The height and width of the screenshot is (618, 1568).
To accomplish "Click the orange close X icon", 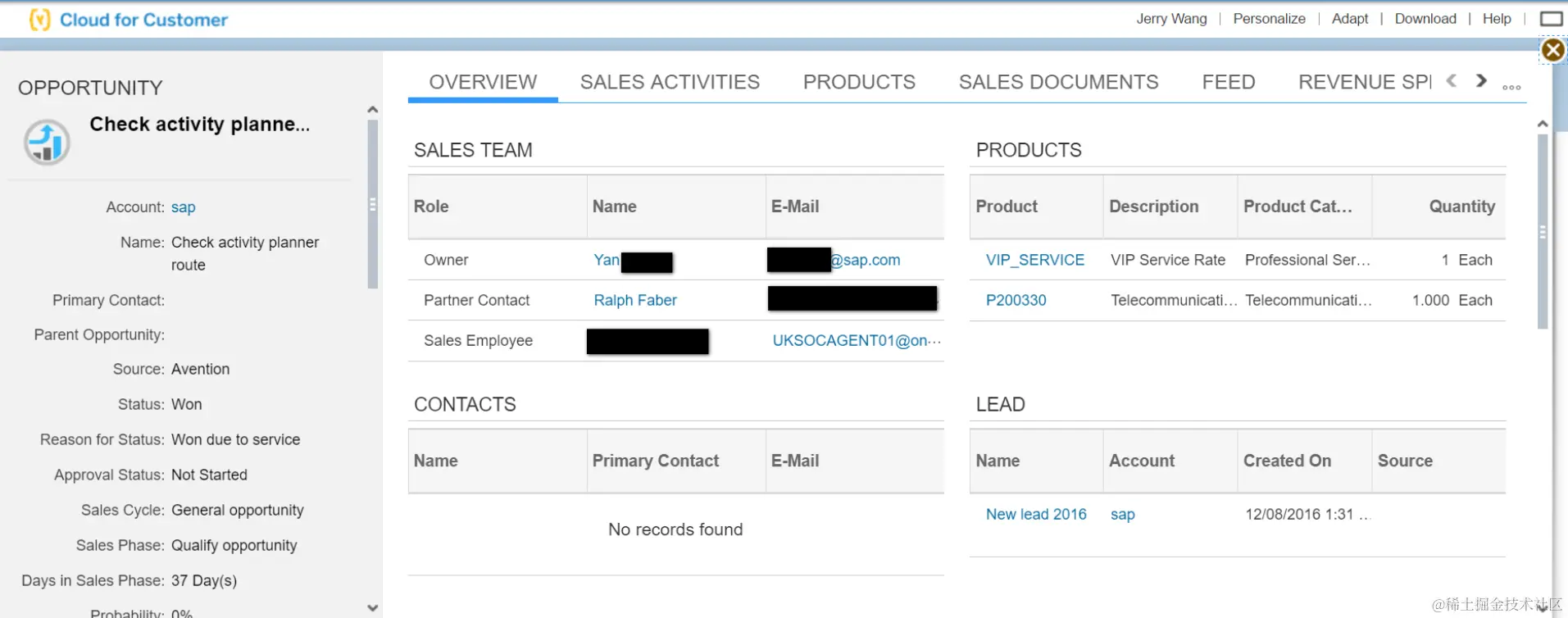I will tap(1552, 51).
